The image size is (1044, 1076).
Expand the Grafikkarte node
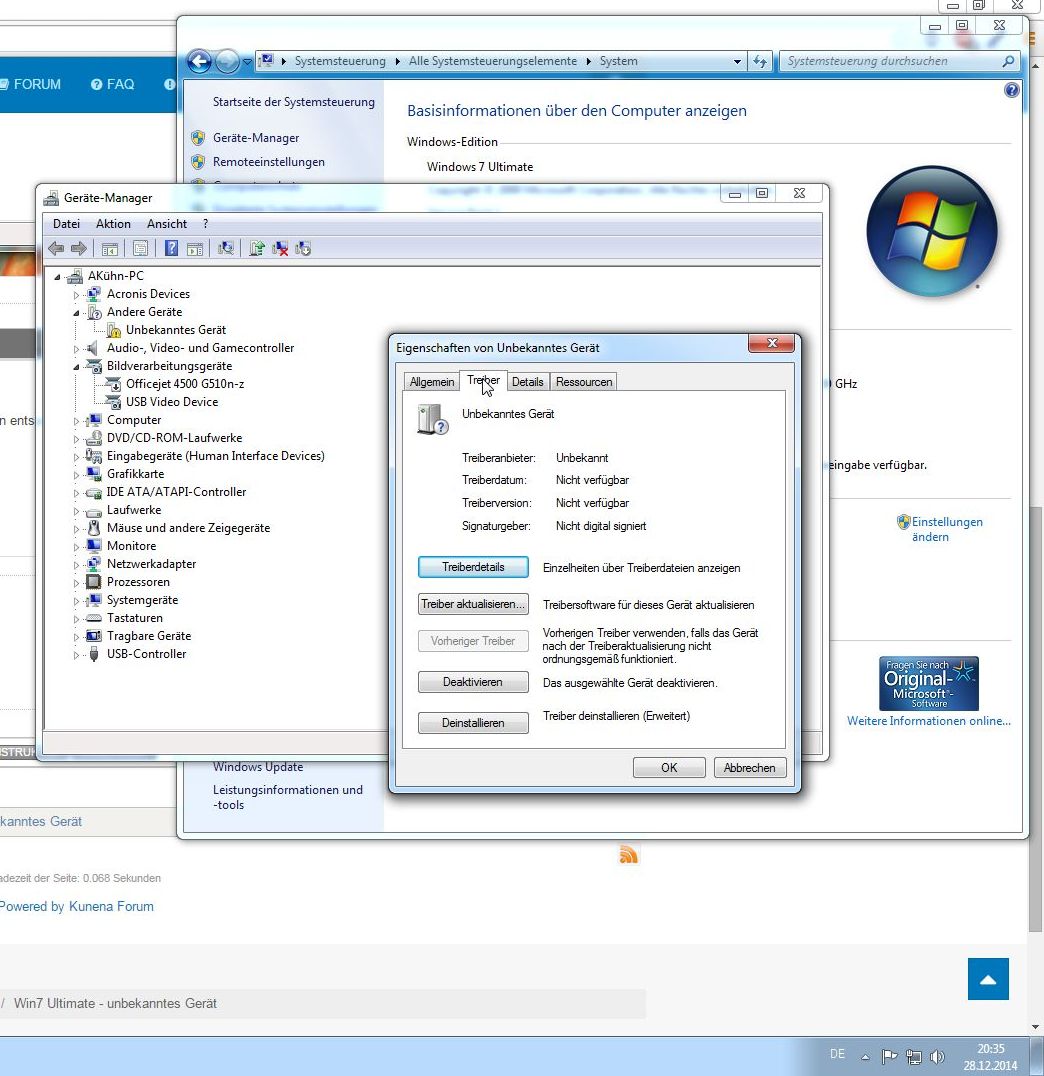click(76, 475)
